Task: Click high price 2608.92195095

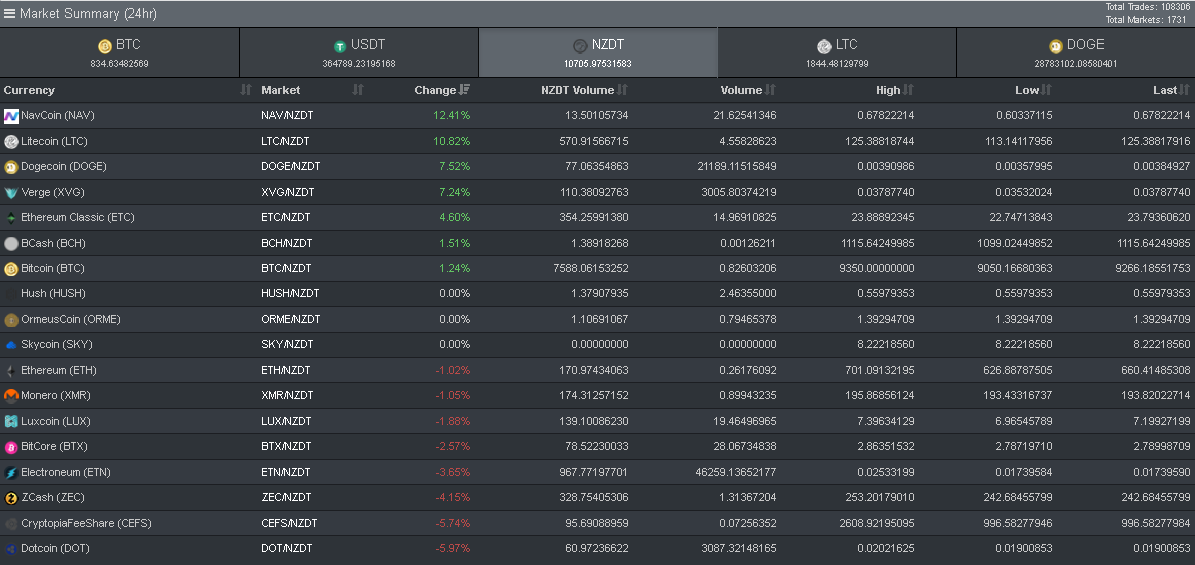Action: (876, 523)
